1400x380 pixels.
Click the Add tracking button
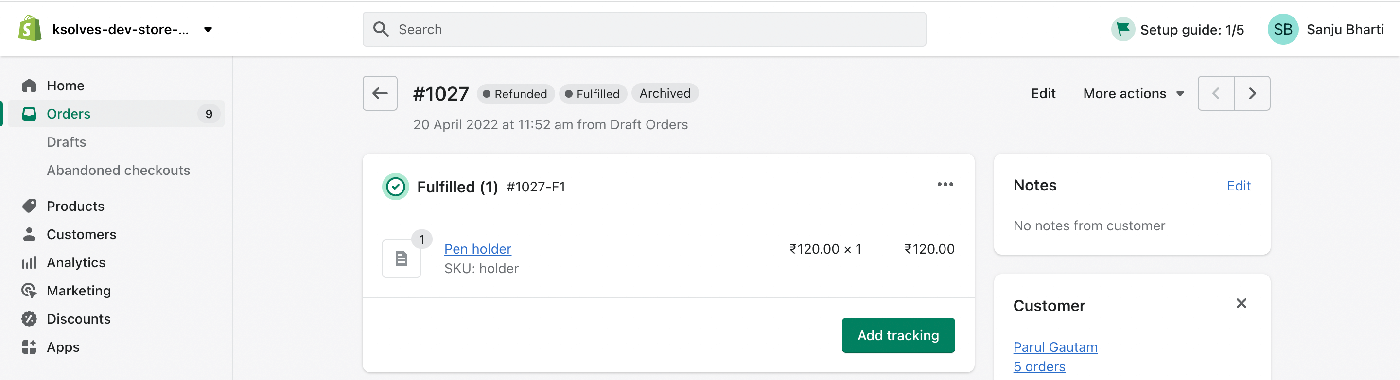point(898,335)
